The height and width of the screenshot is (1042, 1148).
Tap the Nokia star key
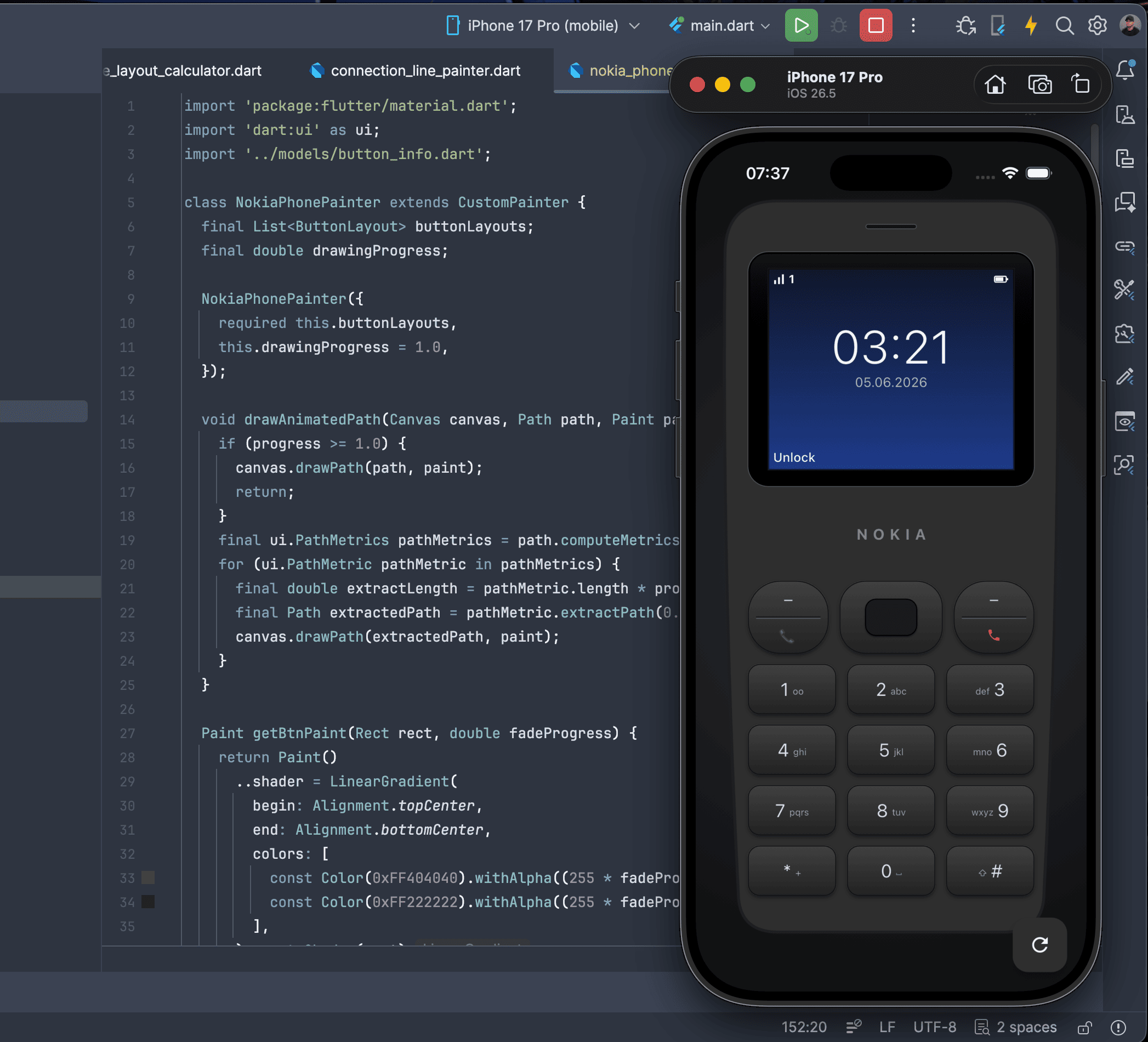[792, 870]
